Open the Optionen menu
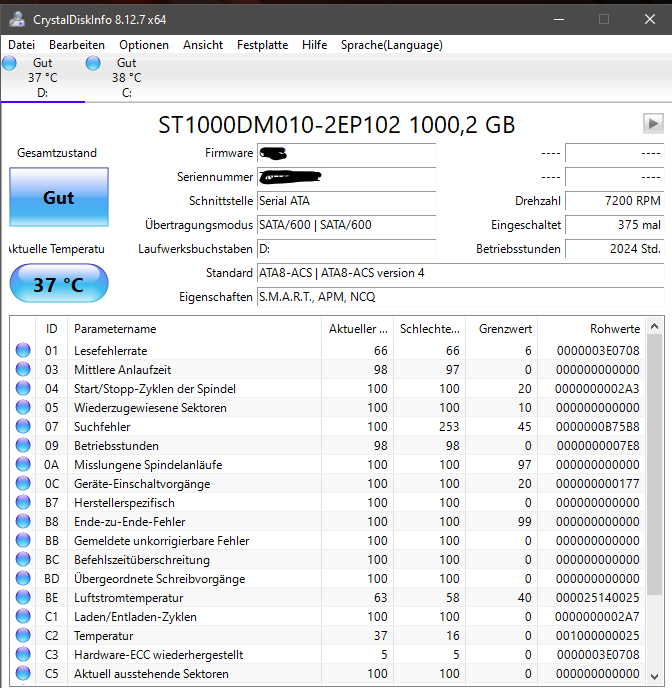Screen dimensions: 672x688 coord(144,45)
